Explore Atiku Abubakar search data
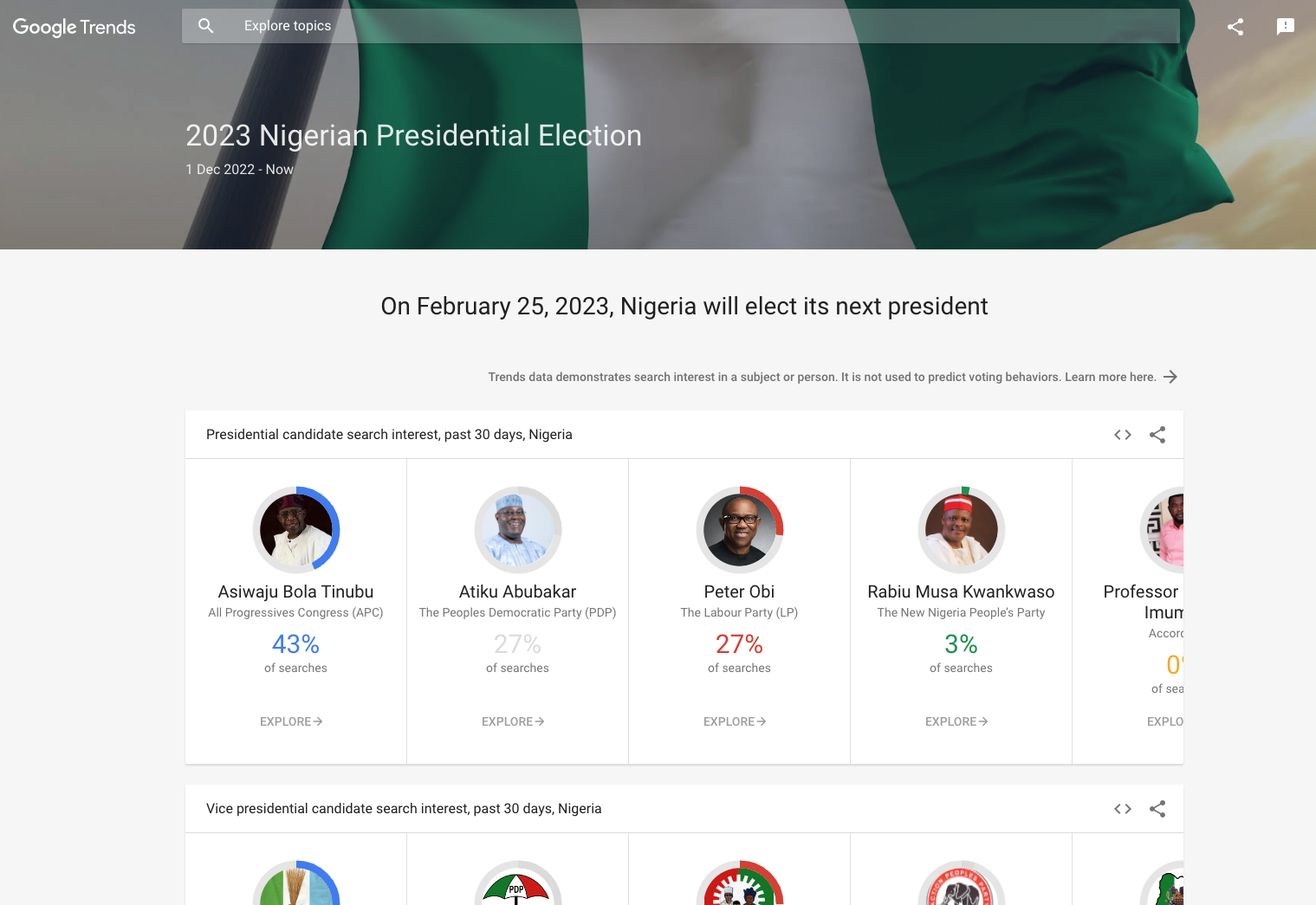 [513, 721]
